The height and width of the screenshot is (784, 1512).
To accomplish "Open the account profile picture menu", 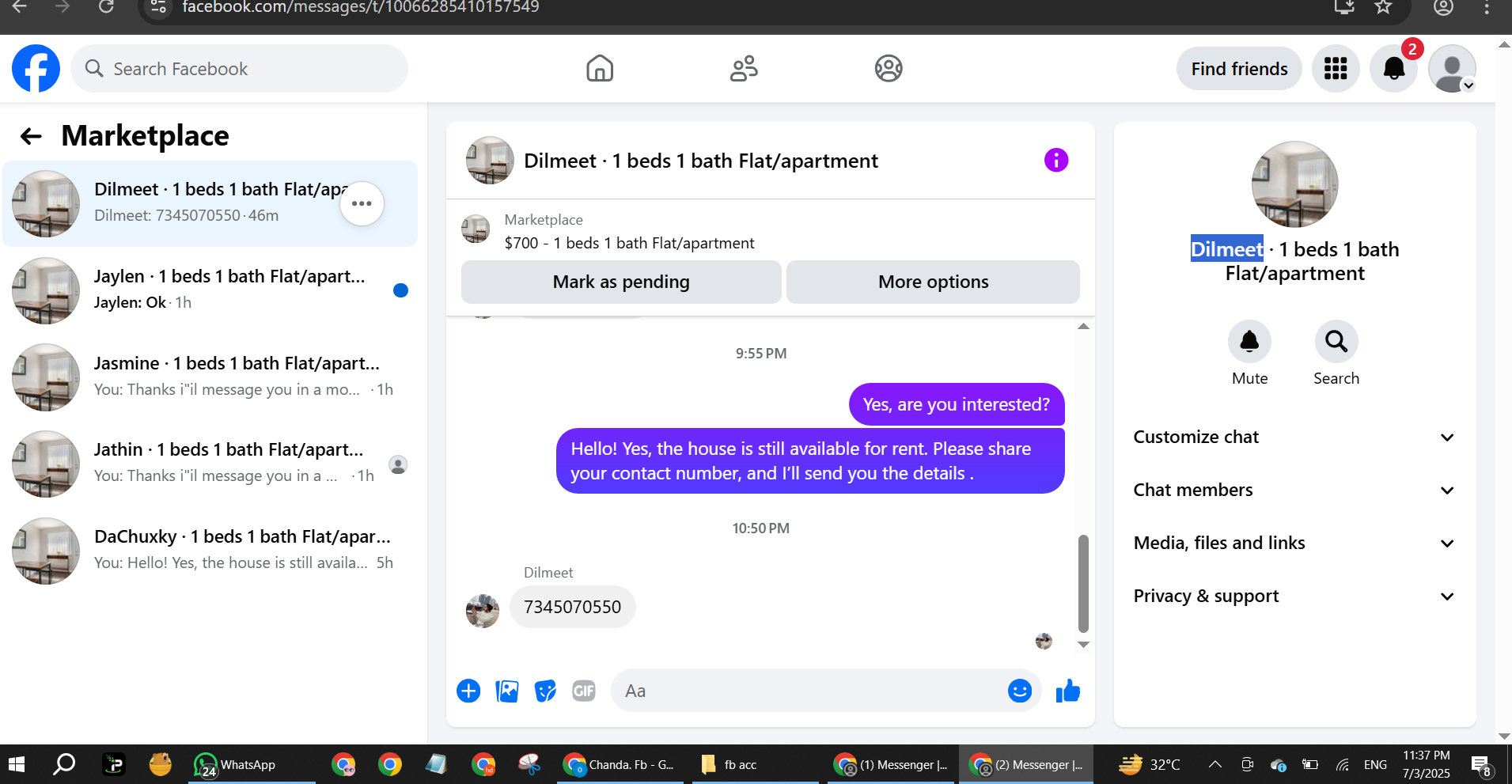I will click(1452, 69).
